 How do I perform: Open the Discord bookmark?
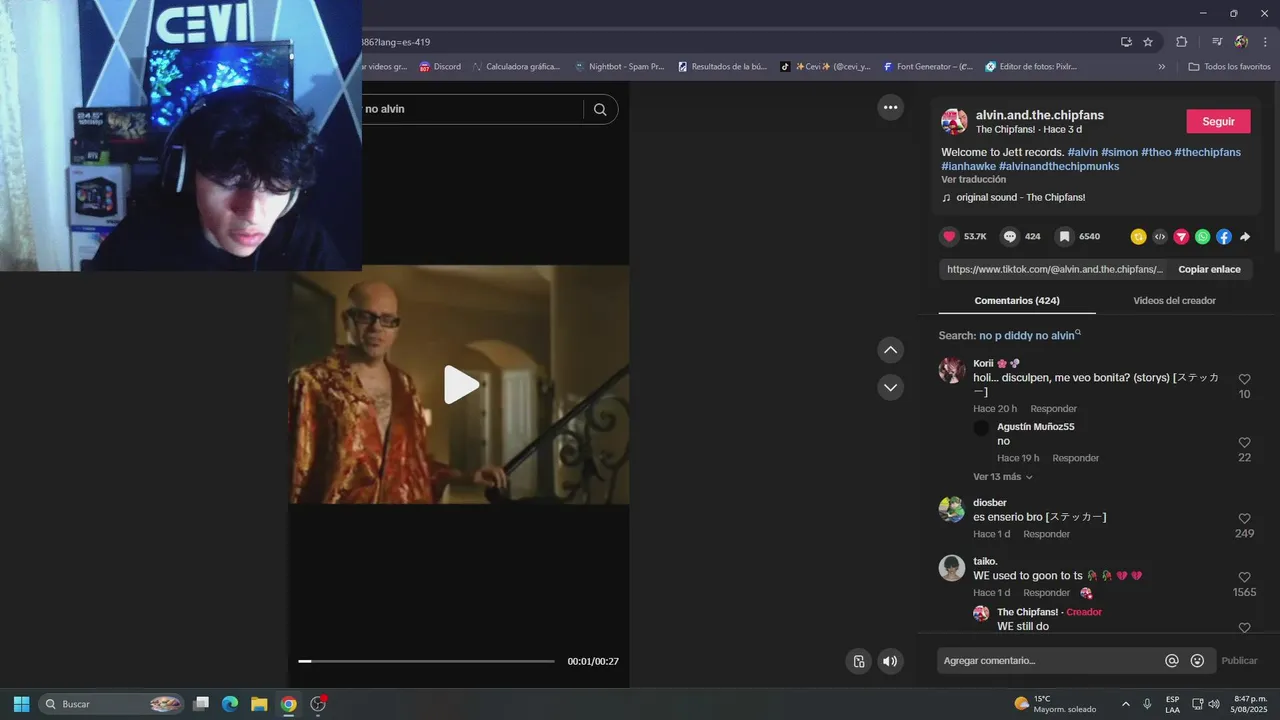coord(440,67)
